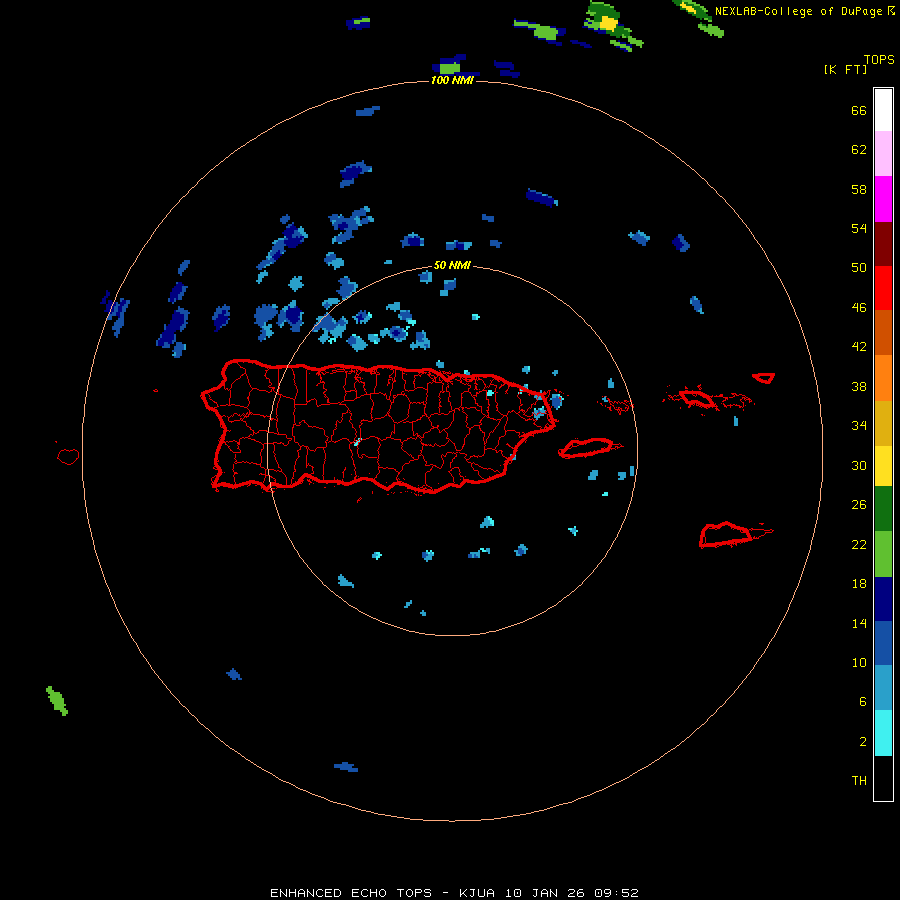Click the "NEXLAB-College of DuPage" credit text
900x900 pixels.
tap(798, 11)
